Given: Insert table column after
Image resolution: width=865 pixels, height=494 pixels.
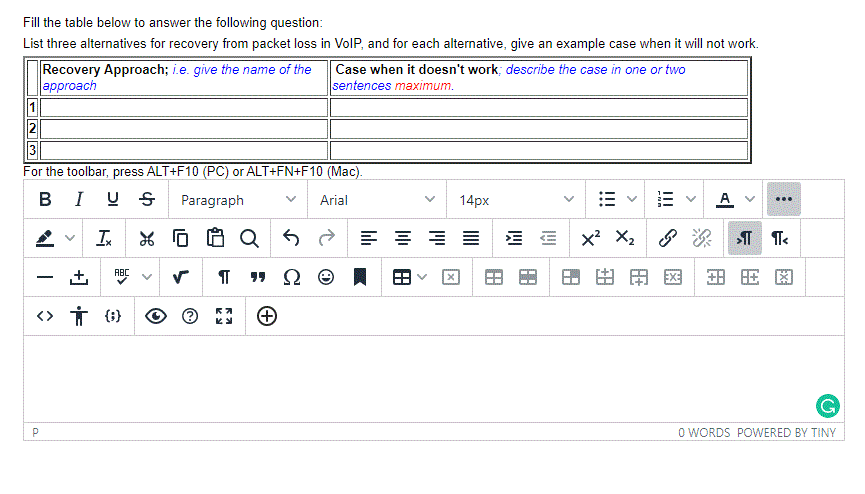Looking at the screenshot, I should (x=750, y=277).
